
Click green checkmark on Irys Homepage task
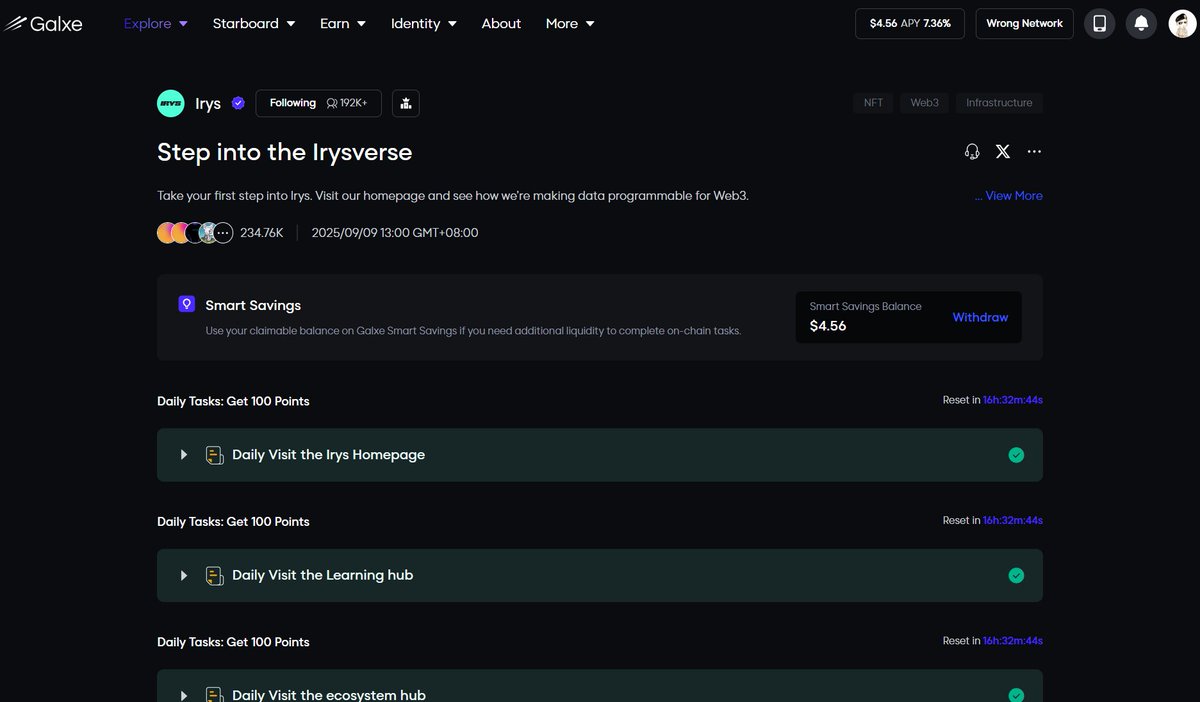point(1016,455)
